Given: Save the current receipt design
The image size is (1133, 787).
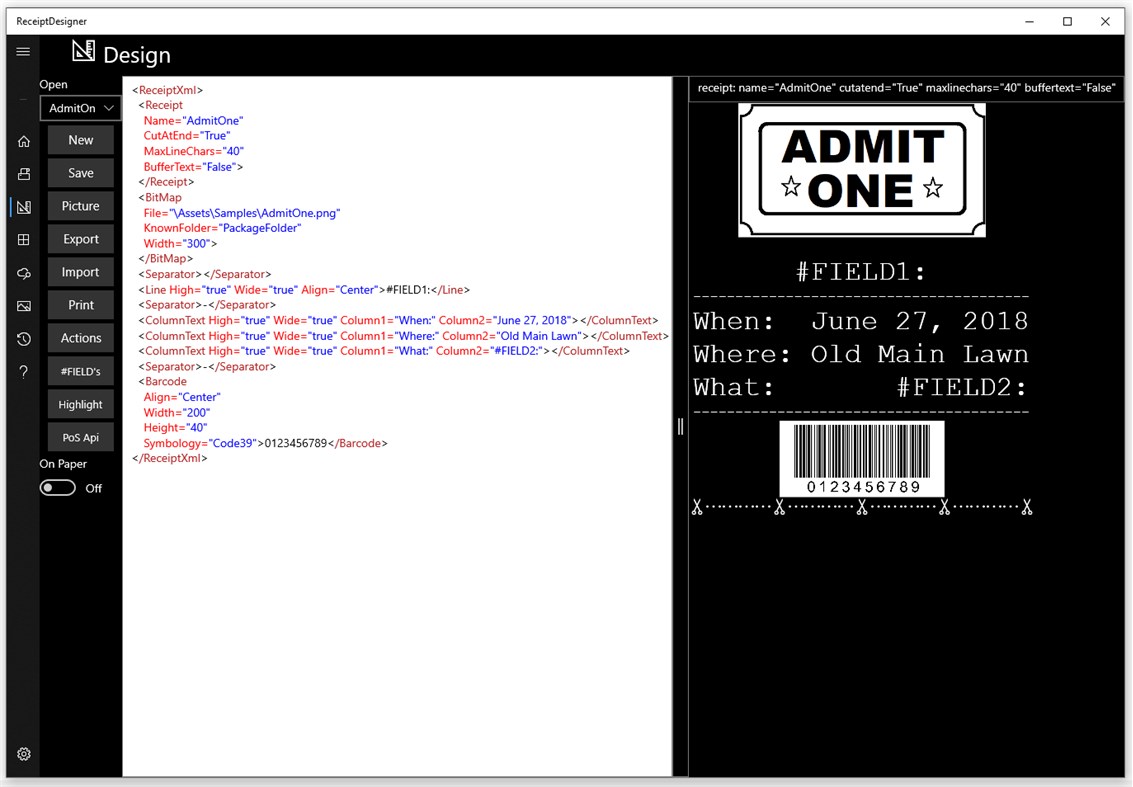Looking at the screenshot, I should point(80,172).
